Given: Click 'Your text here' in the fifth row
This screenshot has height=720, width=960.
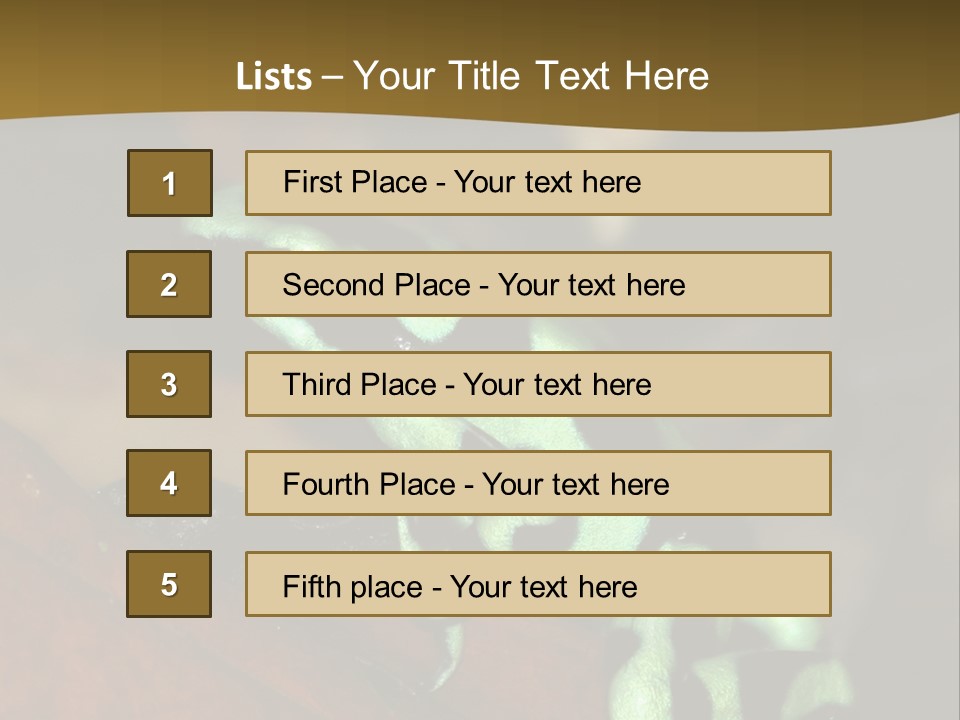Looking at the screenshot, I should coord(543,586).
